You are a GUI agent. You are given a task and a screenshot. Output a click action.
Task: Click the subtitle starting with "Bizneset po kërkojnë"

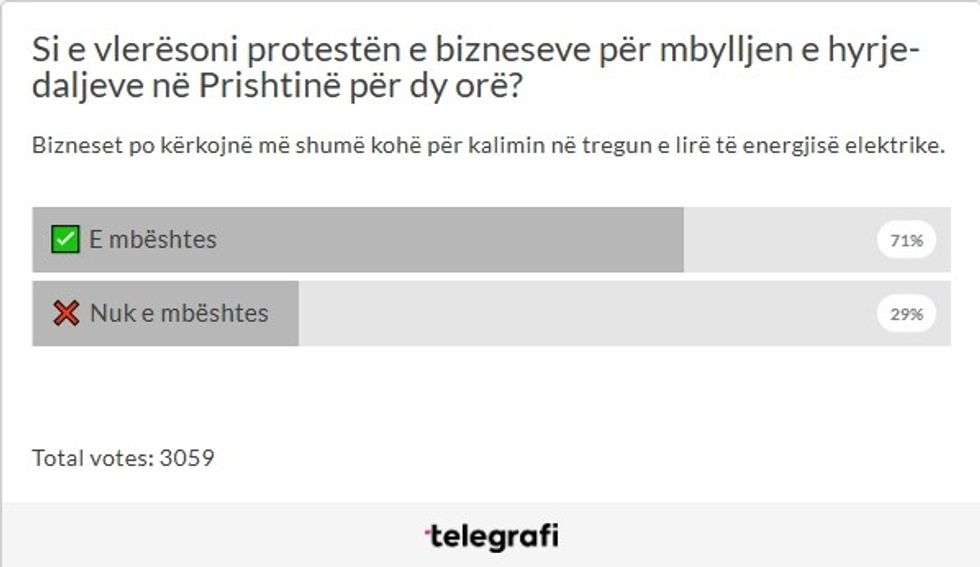coord(488,146)
